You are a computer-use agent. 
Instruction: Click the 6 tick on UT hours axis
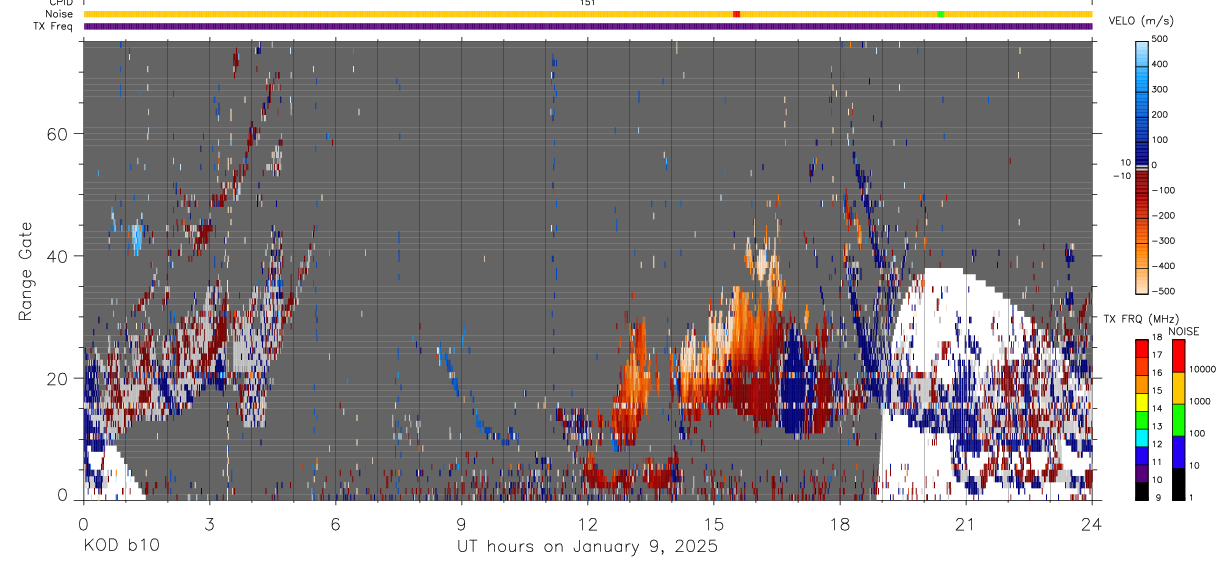point(335,523)
